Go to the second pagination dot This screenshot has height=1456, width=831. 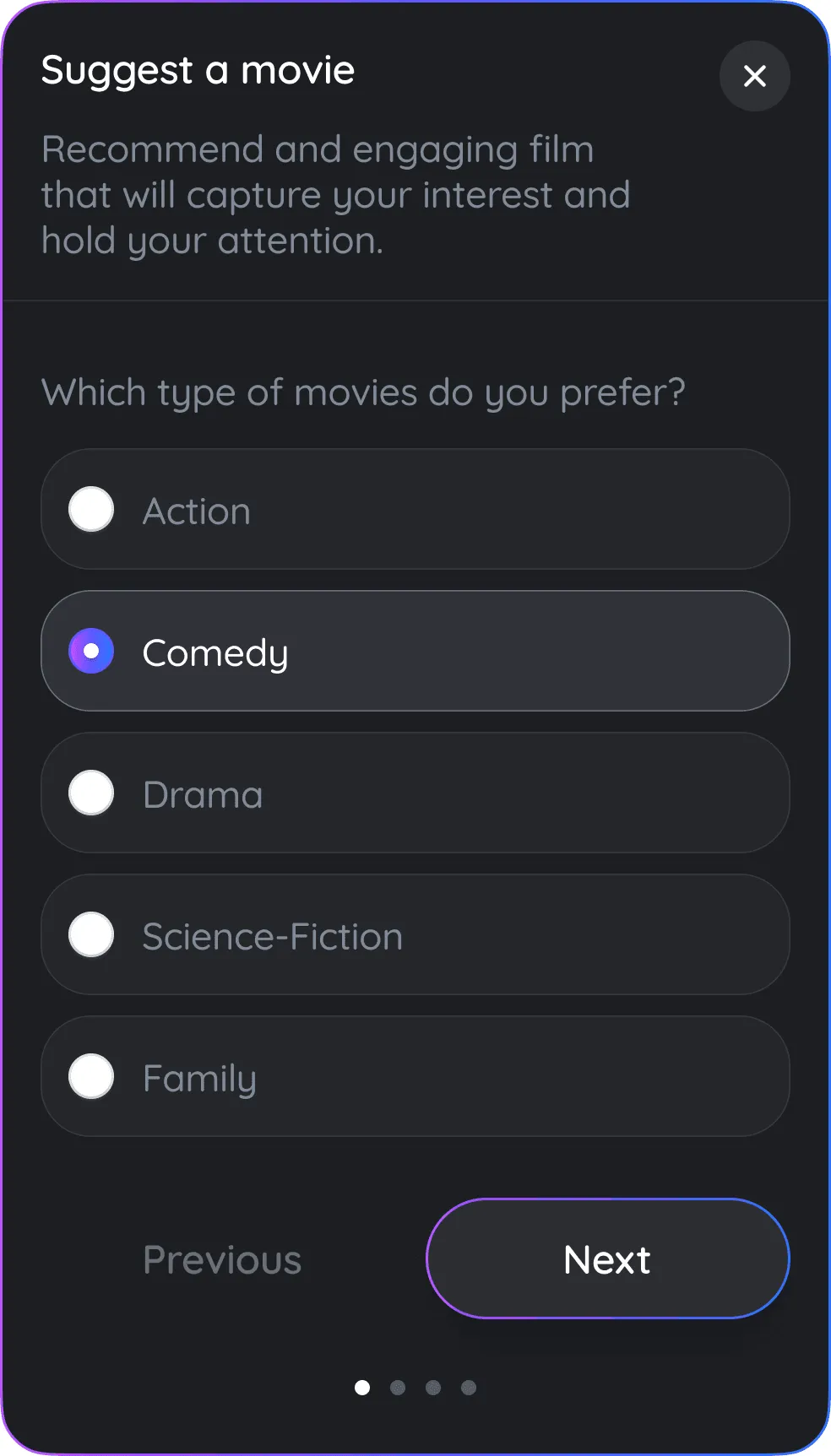(x=398, y=1388)
